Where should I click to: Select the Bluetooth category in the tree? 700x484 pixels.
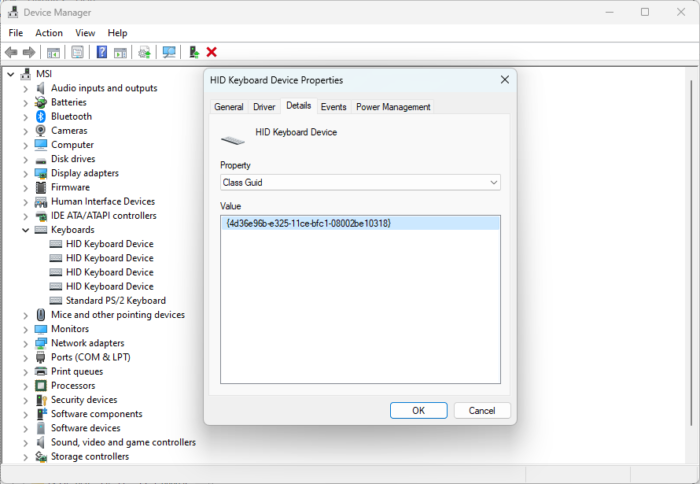[70, 116]
